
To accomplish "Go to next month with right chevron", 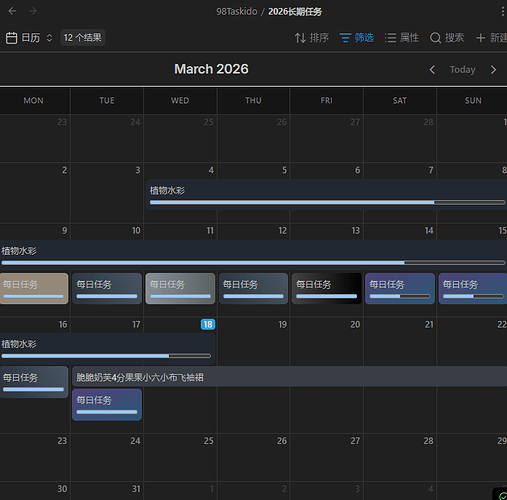I will (493, 70).
